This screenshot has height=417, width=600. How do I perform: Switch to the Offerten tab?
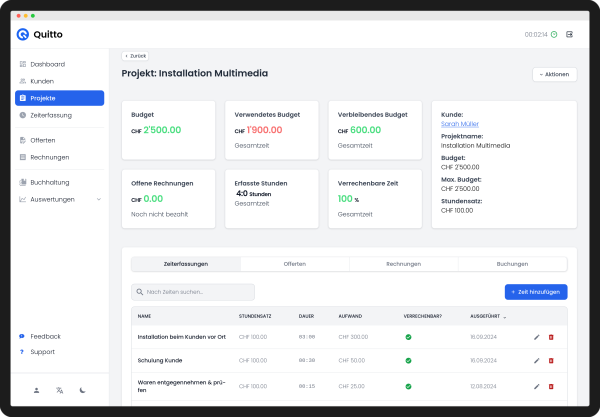[x=294, y=264]
